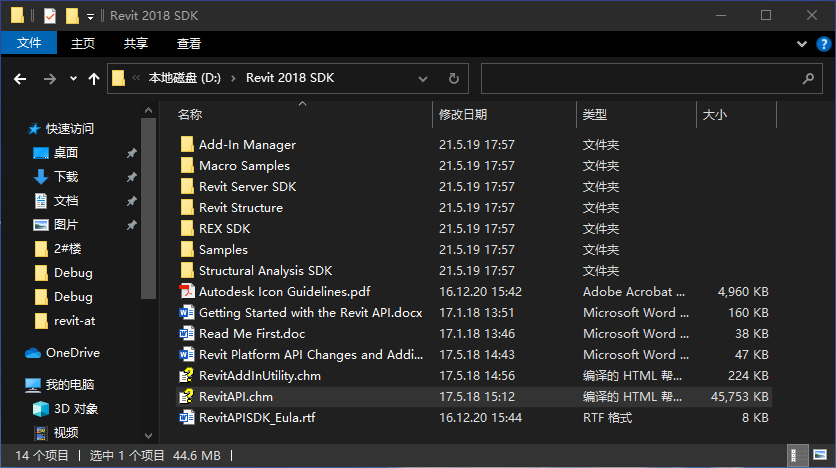This screenshot has height=468, width=836.
Task: Open 桌面 in Quick access
Action: [66, 152]
